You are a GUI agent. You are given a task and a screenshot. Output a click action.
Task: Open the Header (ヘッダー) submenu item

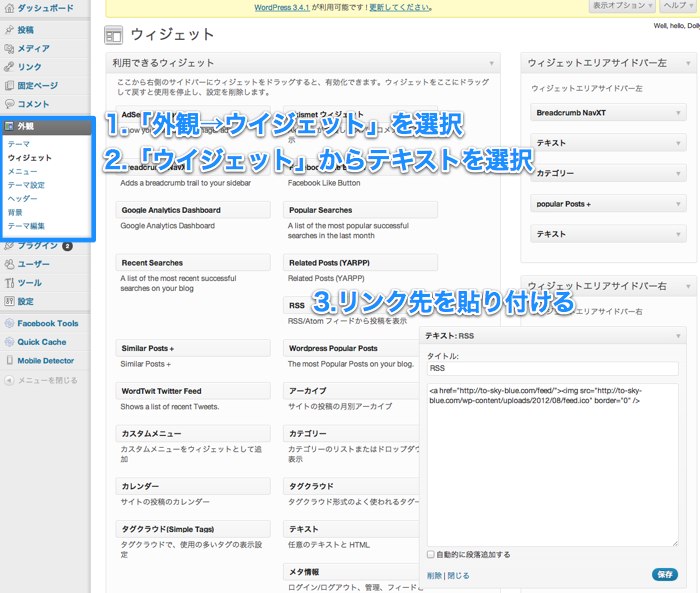(x=22, y=199)
